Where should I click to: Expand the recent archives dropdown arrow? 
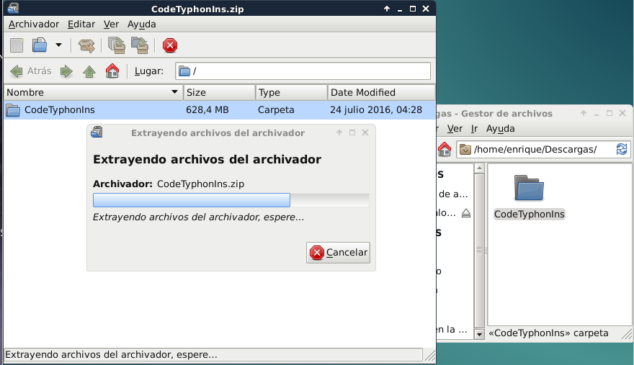59,45
